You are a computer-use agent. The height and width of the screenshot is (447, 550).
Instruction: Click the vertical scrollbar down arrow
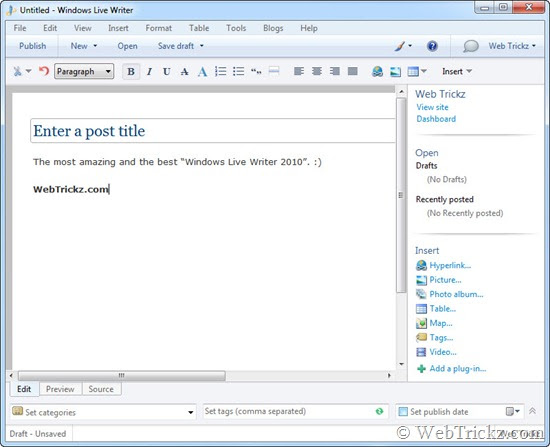point(402,364)
